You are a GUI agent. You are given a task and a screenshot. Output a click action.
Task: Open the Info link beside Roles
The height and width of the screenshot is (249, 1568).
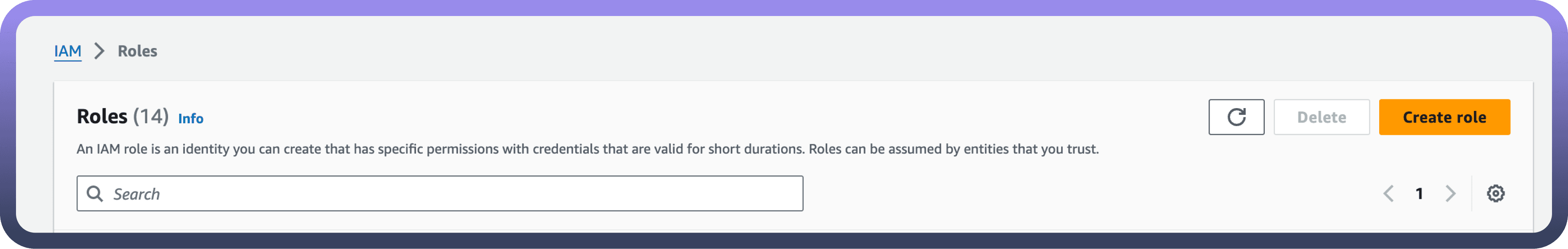click(190, 119)
